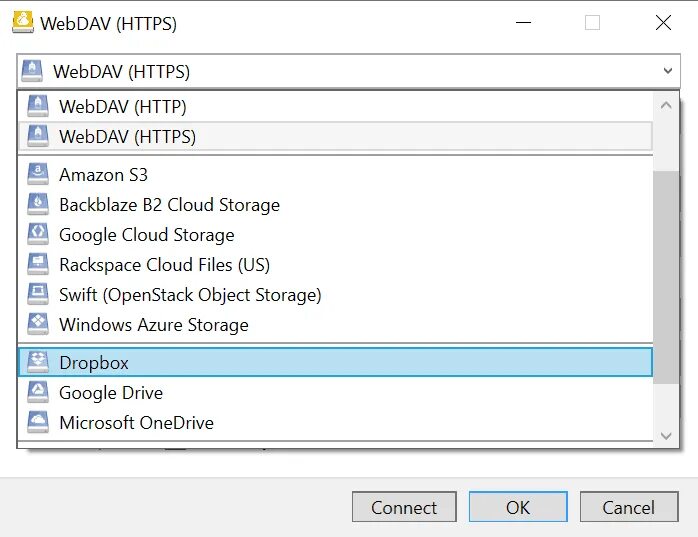Click the Backblaze B2 flame icon
Screen dimensions: 698x537
tap(38, 204)
